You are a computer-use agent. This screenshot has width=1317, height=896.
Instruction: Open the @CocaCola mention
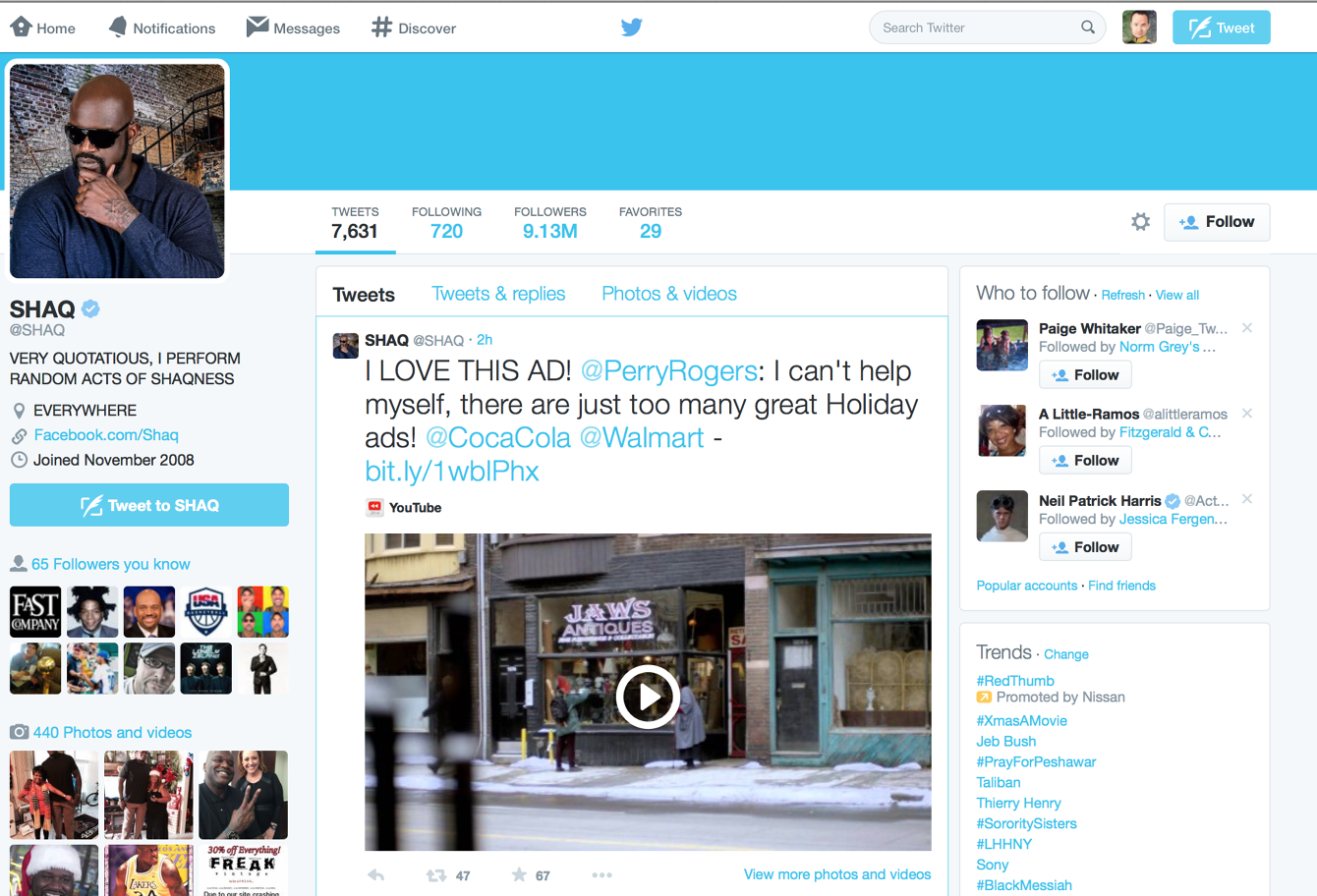pyautogui.click(x=498, y=438)
